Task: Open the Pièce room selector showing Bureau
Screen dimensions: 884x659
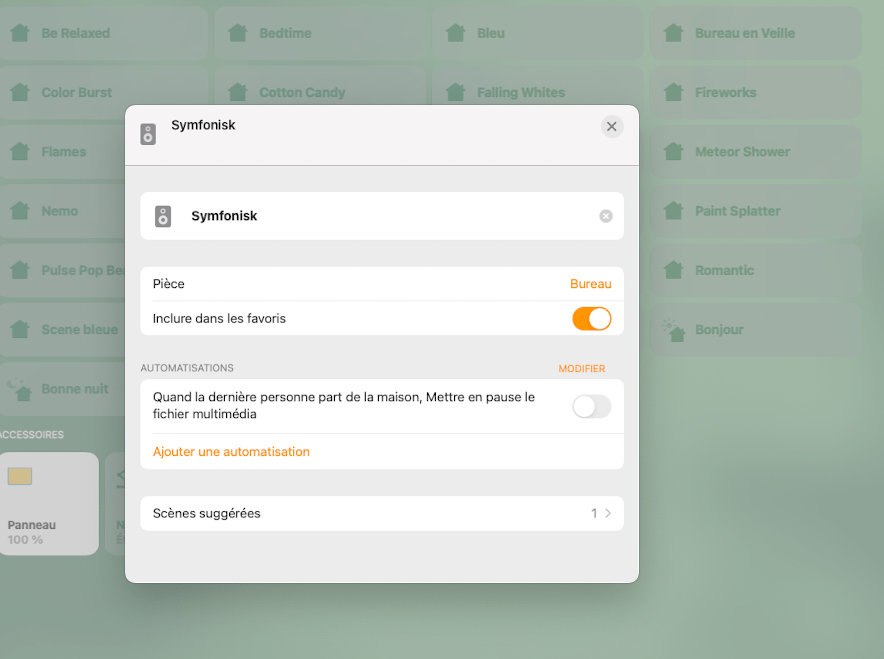Action: point(590,284)
